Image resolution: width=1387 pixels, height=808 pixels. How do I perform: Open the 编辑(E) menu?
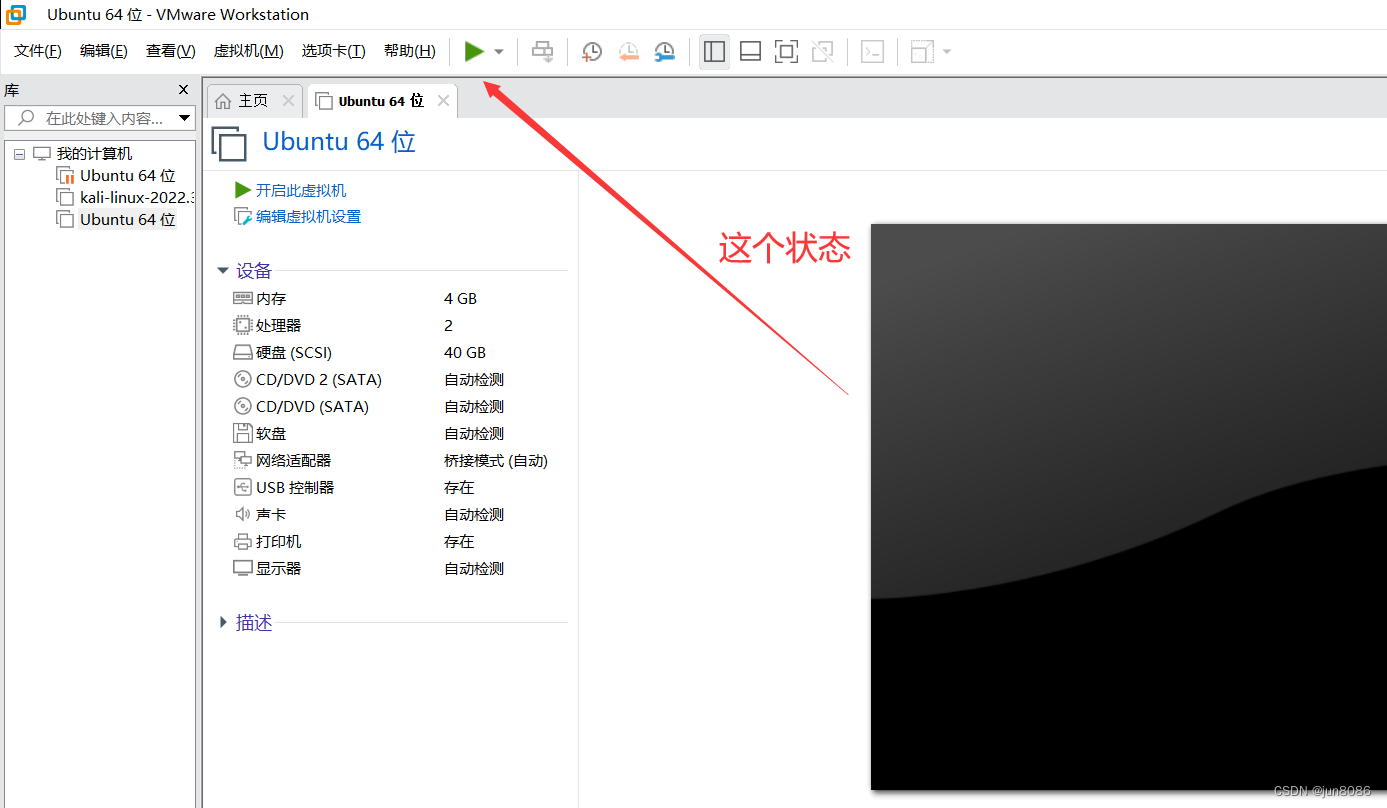coord(104,51)
